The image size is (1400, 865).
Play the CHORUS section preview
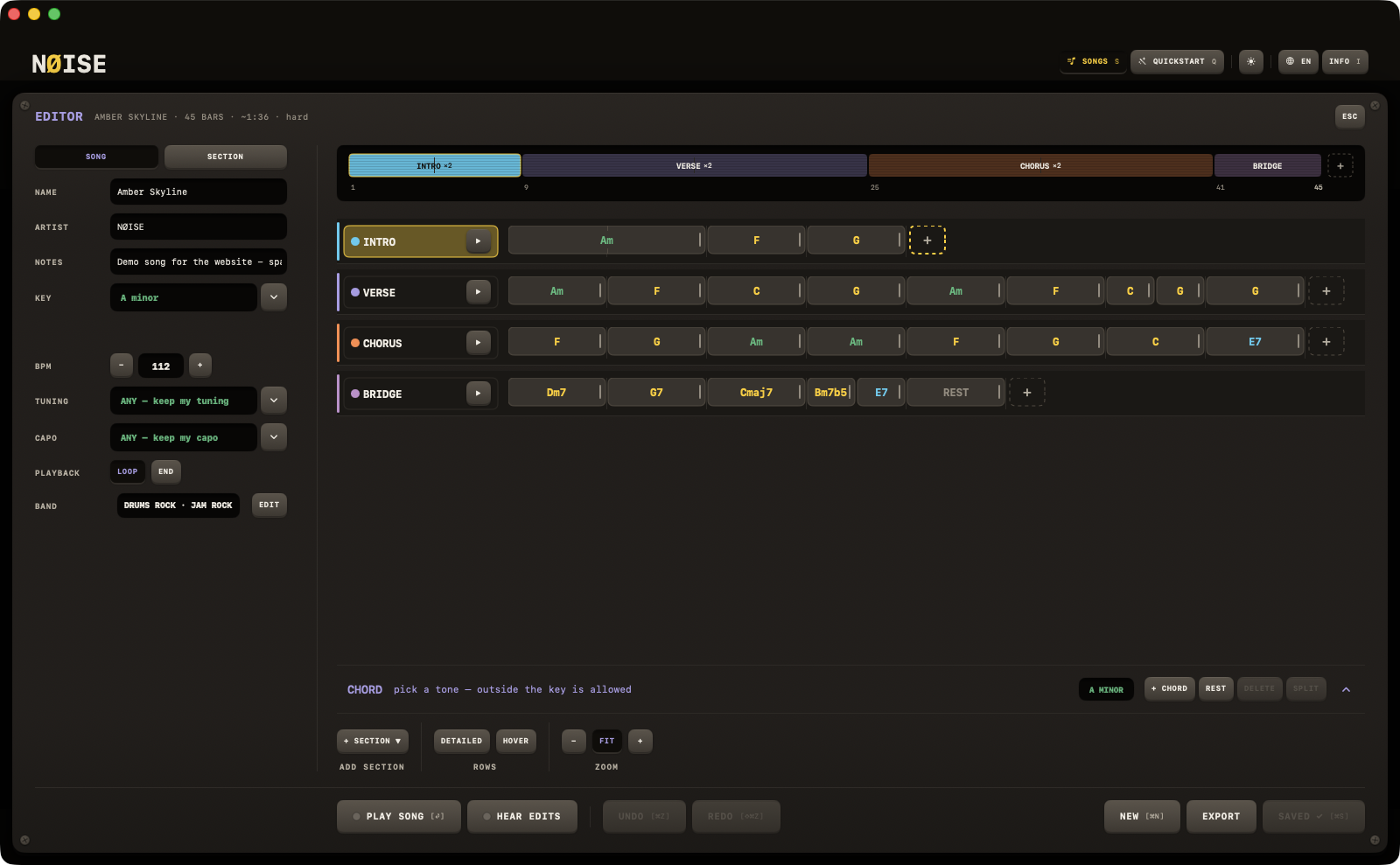point(478,343)
